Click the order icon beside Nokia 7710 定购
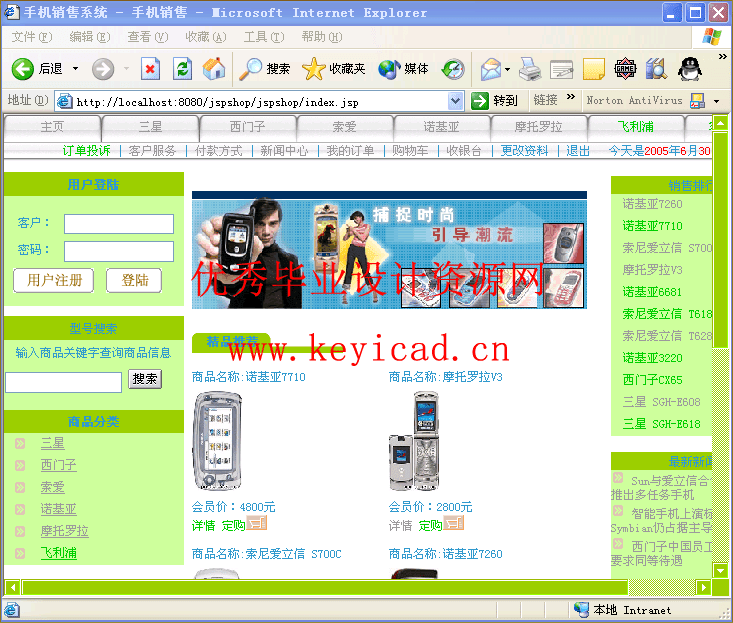Viewport: 733px width, 623px height. pyautogui.click(x=258, y=524)
